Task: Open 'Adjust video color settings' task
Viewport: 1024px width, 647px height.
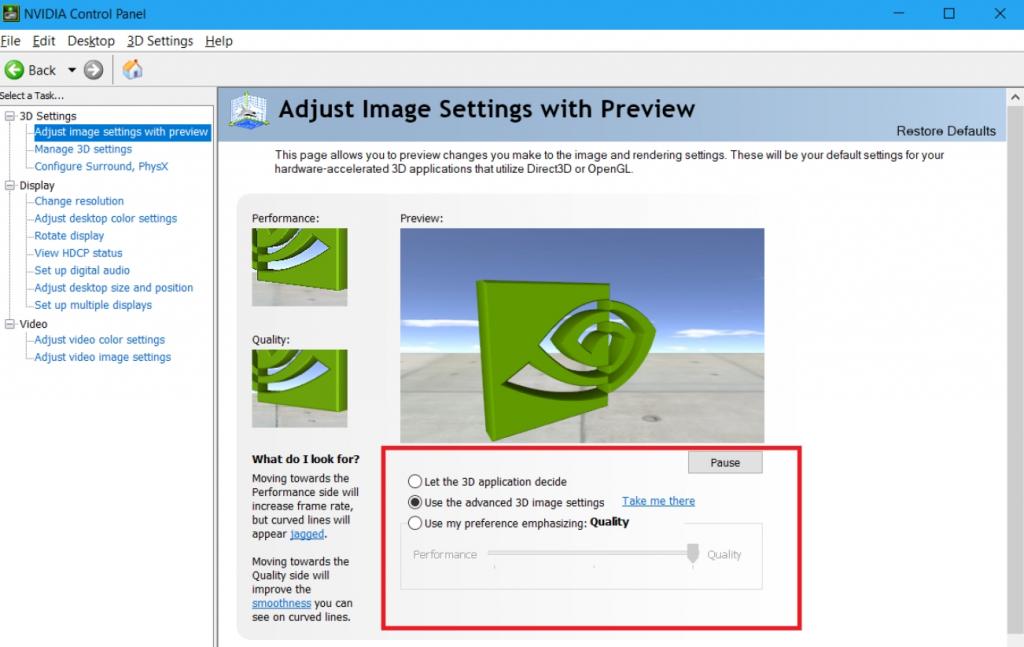Action: 99,339
